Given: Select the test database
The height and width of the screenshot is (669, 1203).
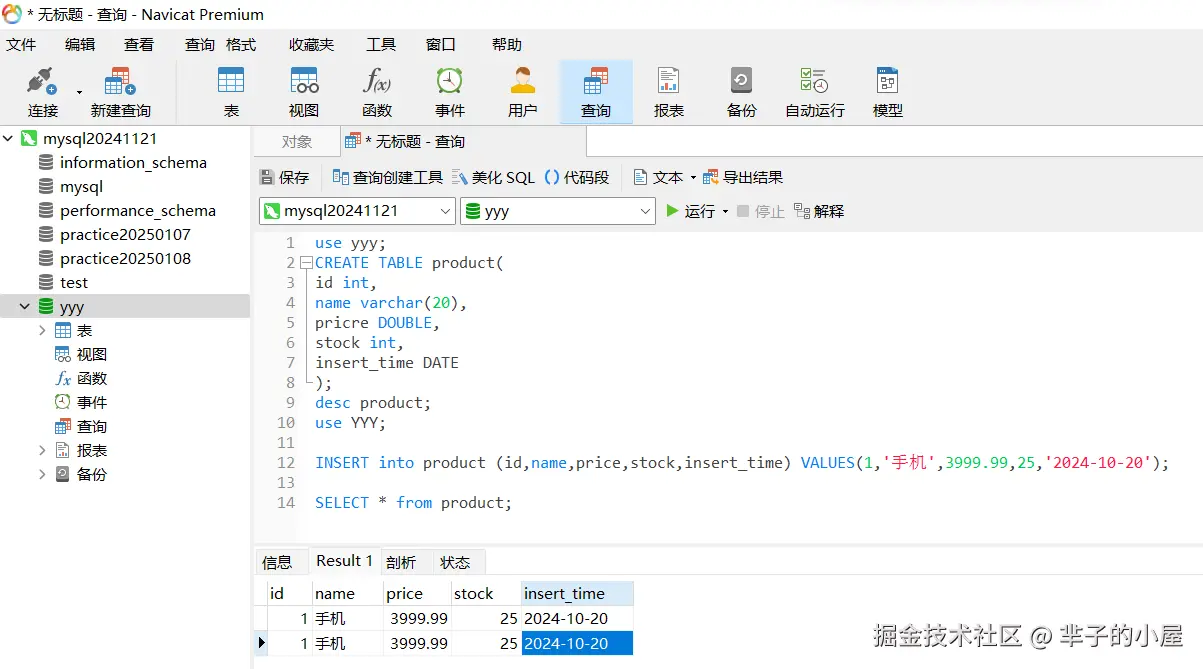Looking at the screenshot, I should (x=73, y=282).
